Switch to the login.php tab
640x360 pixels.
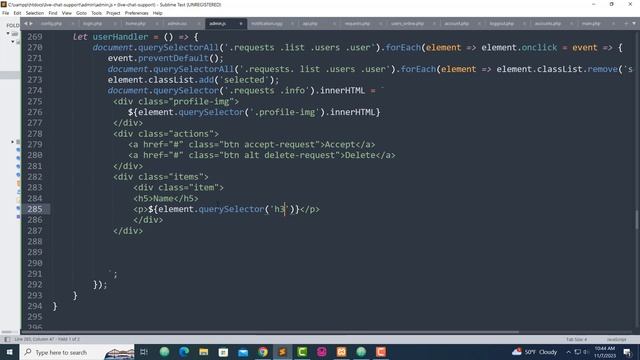[92, 24]
